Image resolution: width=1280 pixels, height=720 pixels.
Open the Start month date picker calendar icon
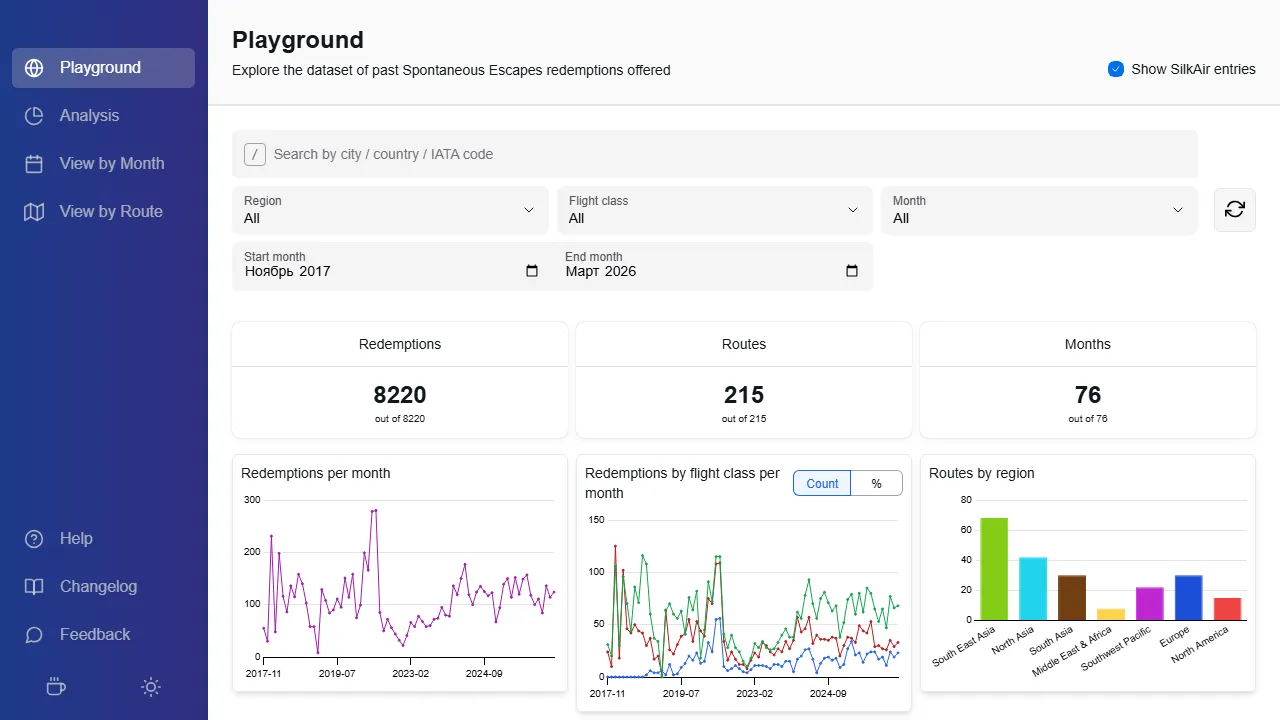pos(531,271)
